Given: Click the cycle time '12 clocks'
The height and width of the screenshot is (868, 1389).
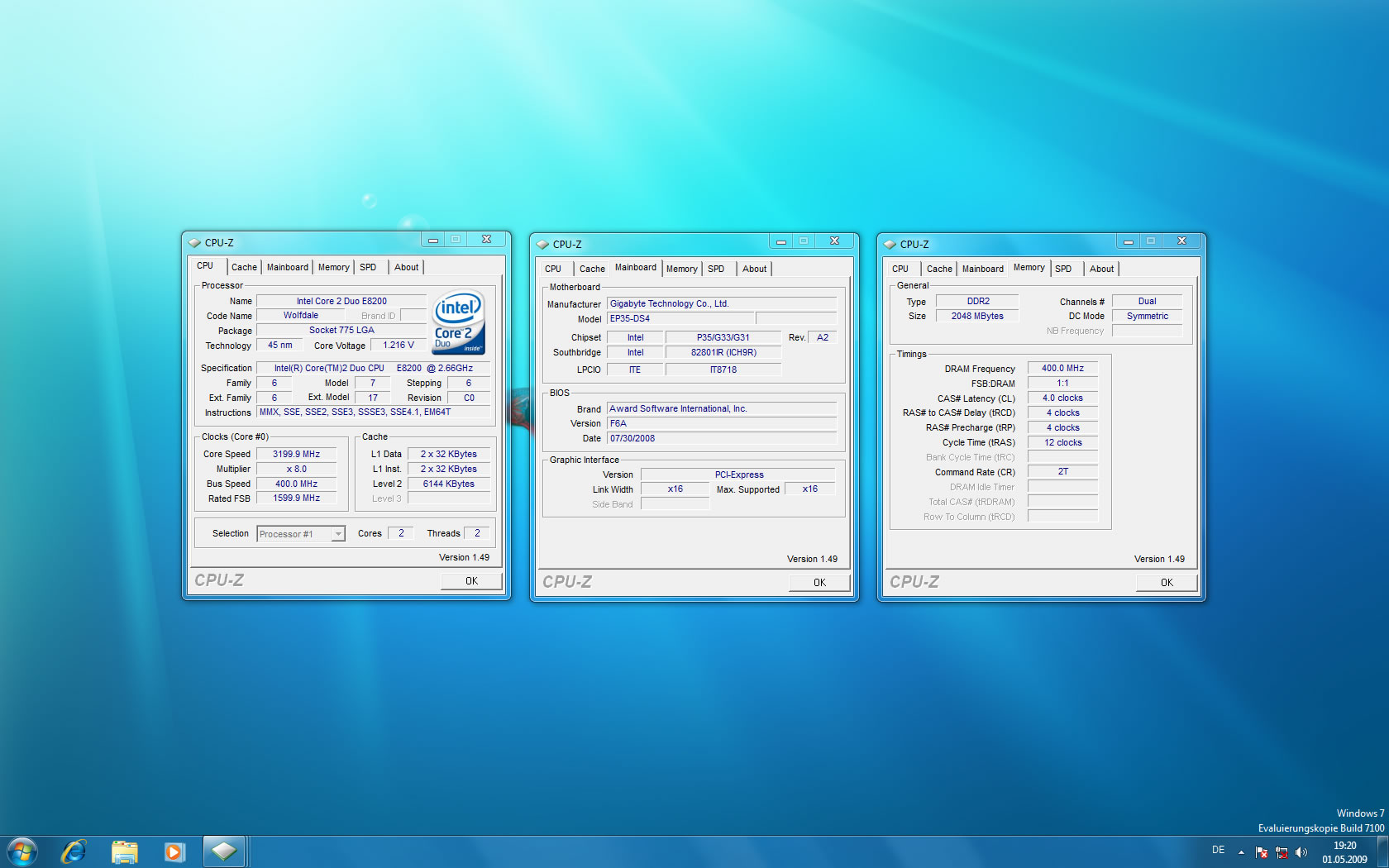Looking at the screenshot, I should 1062,443.
